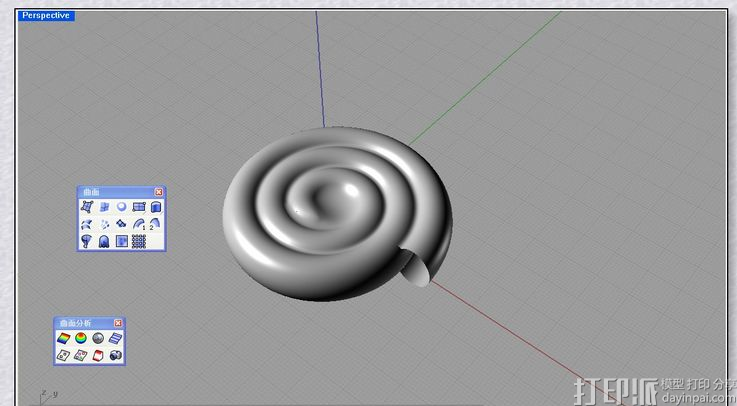Click first sheet-with-dots icon in analysis panel
Viewport: 737px width, 406px height.
(x=63, y=355)
